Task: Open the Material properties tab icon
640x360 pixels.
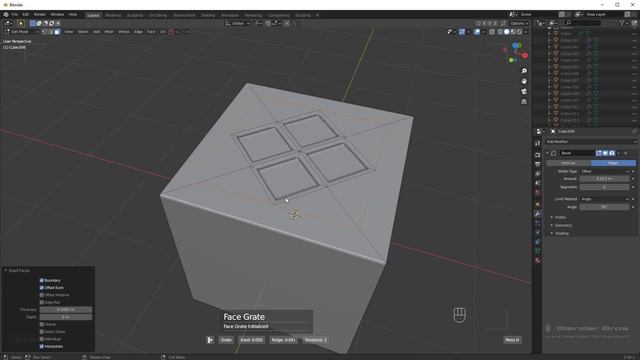Action: [538, 260]
